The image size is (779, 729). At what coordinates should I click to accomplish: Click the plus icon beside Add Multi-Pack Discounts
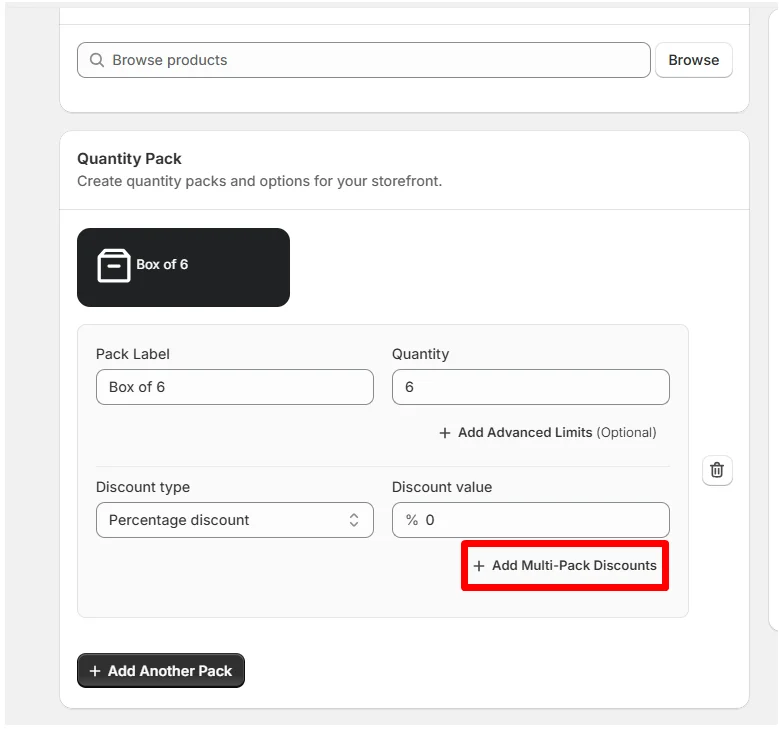point(479,566)
